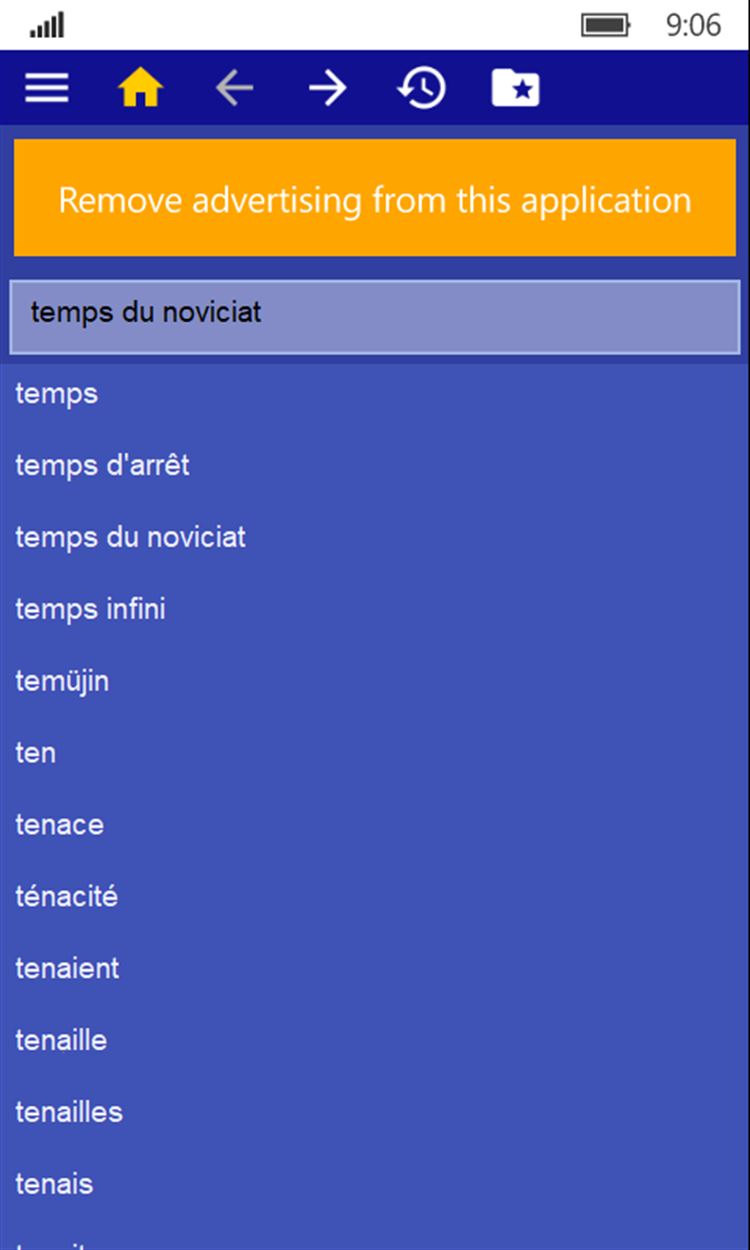Select 'temps du noviciat' in list
750x1250 pixels.
point(130,537)
